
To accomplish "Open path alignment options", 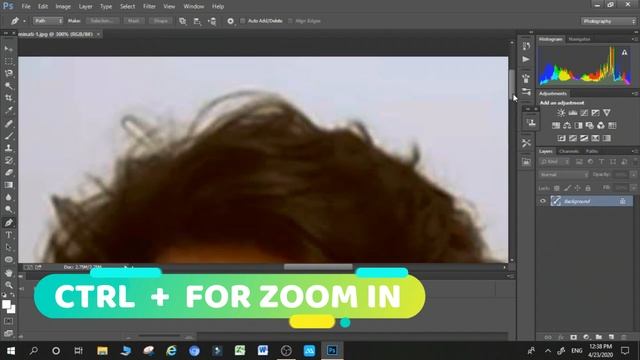I will coord(197,21).
